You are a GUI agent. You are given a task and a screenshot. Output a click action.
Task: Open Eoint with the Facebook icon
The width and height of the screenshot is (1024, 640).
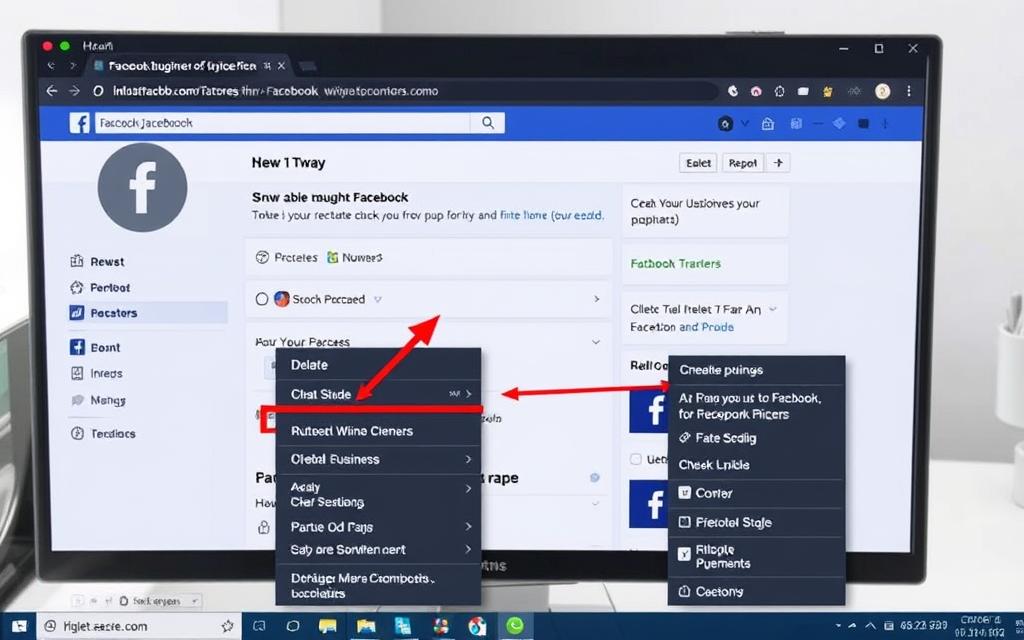tap(95, 347)
